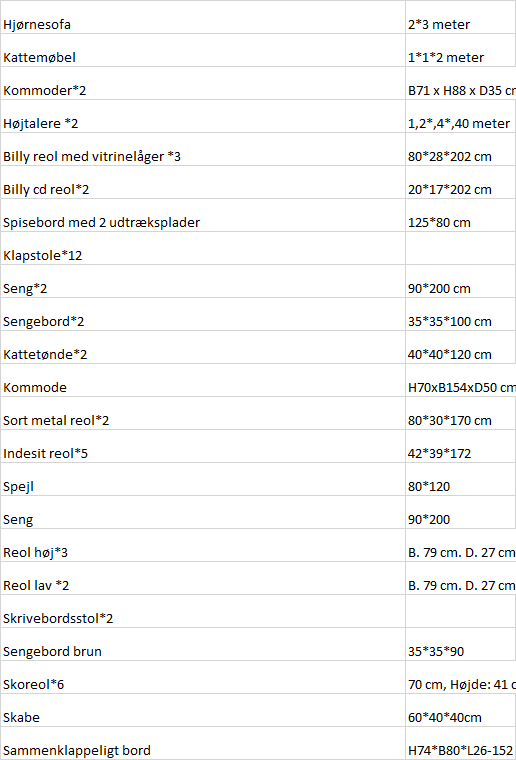Select the 90*200 cm dimension cell
516x760 pixels.
[461, 281]
